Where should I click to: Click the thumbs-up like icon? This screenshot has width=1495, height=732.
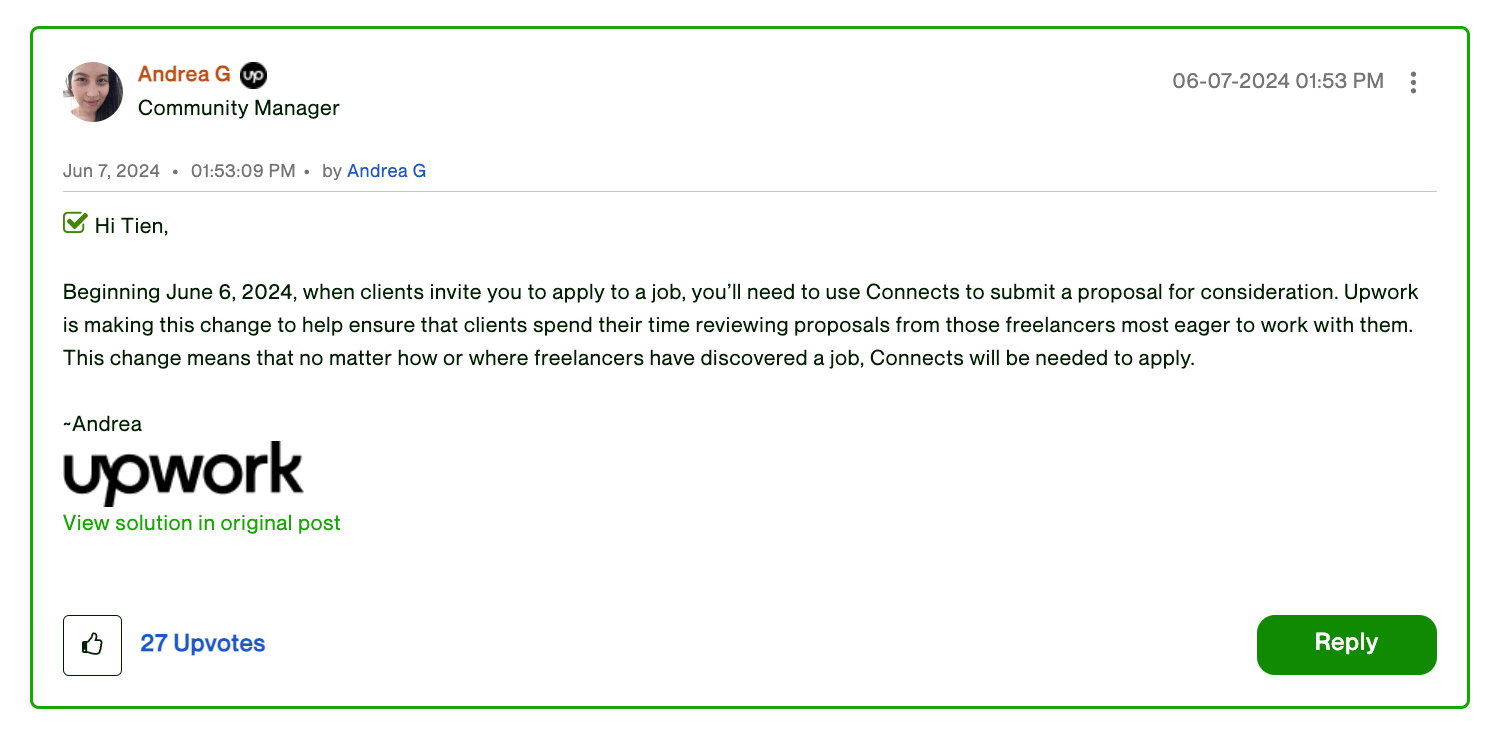click(x=92, y=645)
